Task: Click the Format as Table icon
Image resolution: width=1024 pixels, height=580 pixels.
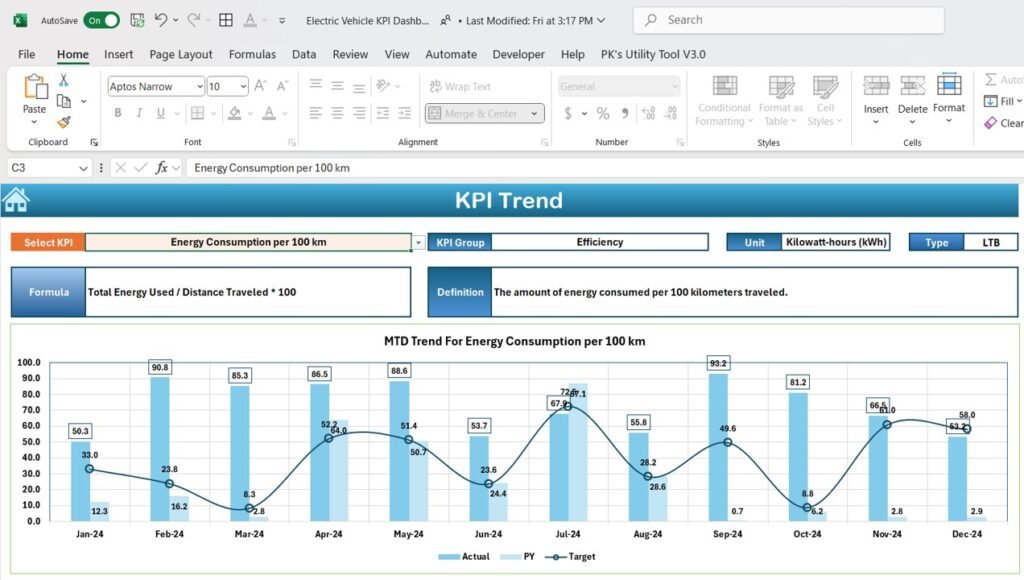Action: tap(780, 100)
